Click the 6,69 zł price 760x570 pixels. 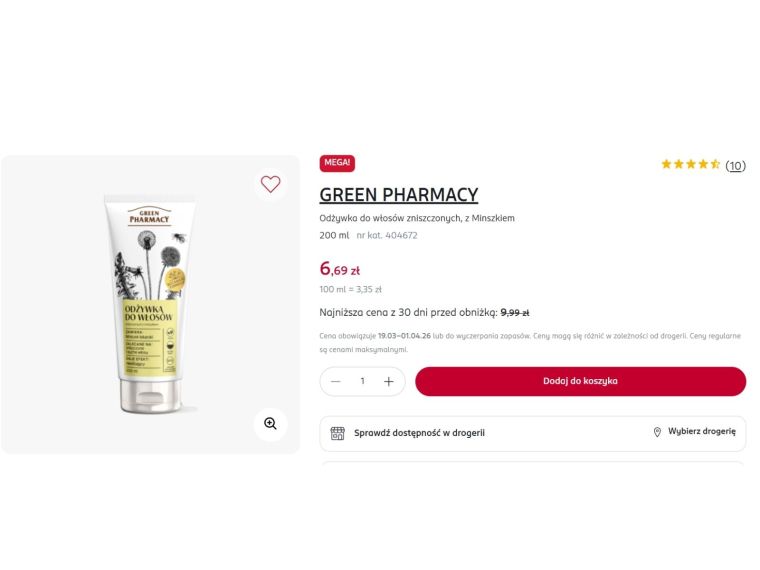coord(340,269)
